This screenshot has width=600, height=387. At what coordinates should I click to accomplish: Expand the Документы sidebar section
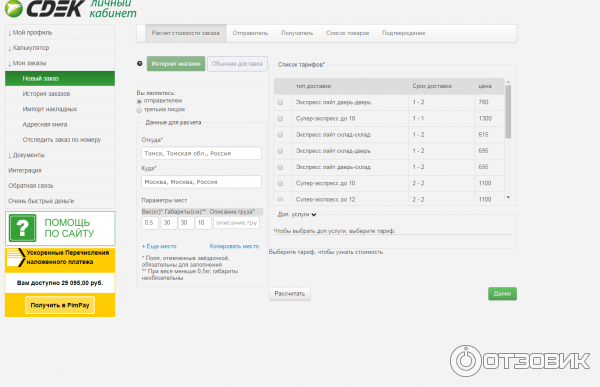click(60, 155)
